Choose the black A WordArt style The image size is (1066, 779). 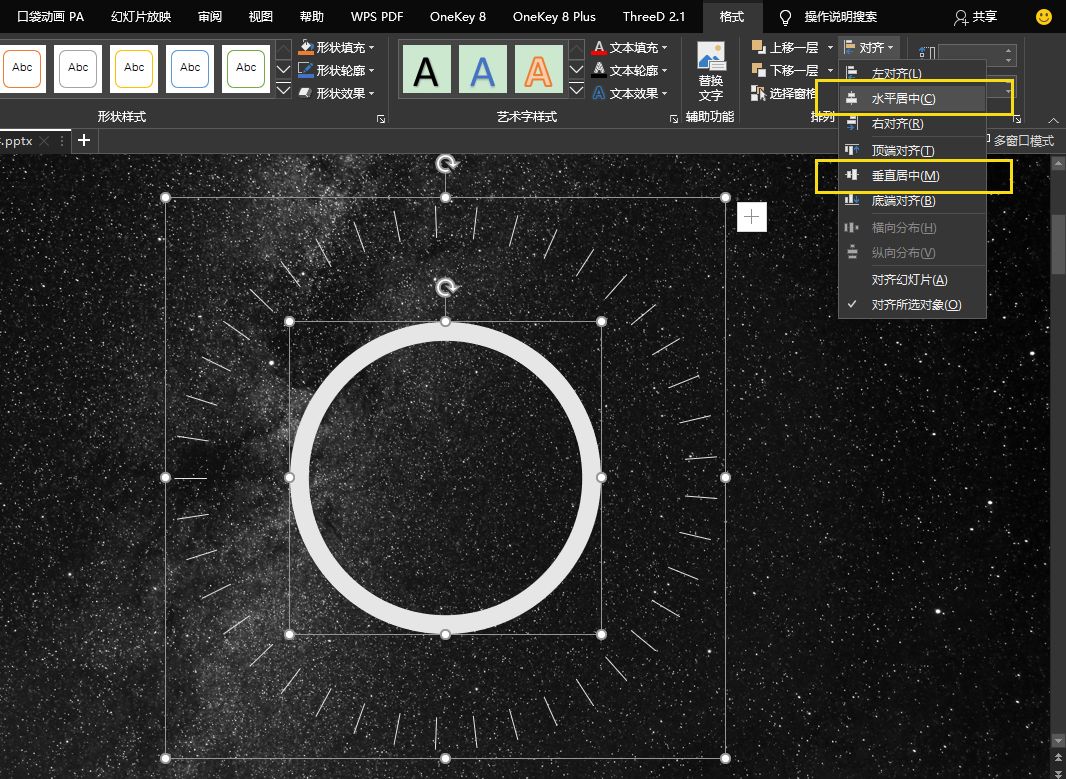pyautogui.click(x=426, y=69)
